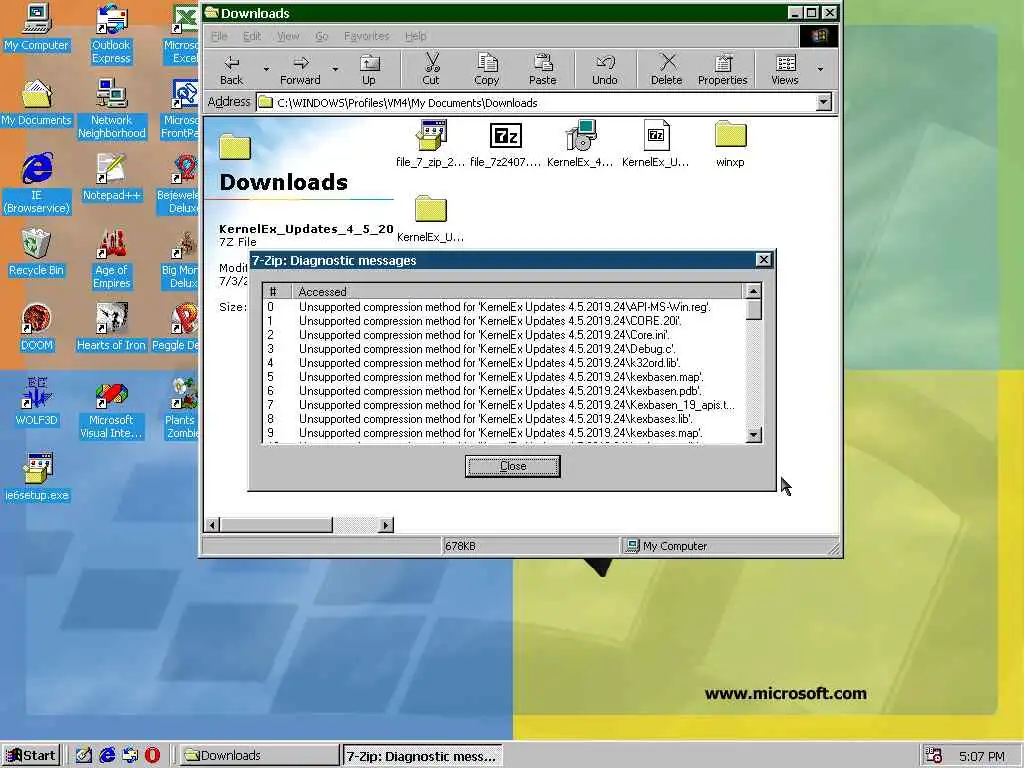Switch to Downloads taskbar button

click(x=259, y=756)
